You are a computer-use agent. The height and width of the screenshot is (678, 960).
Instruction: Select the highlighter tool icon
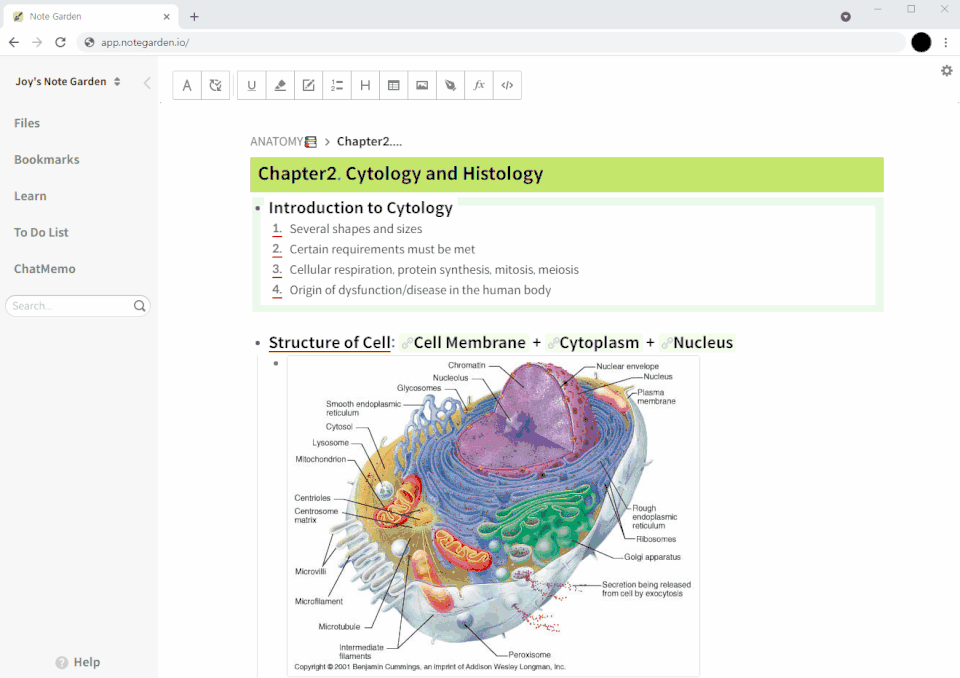[280, 86]
